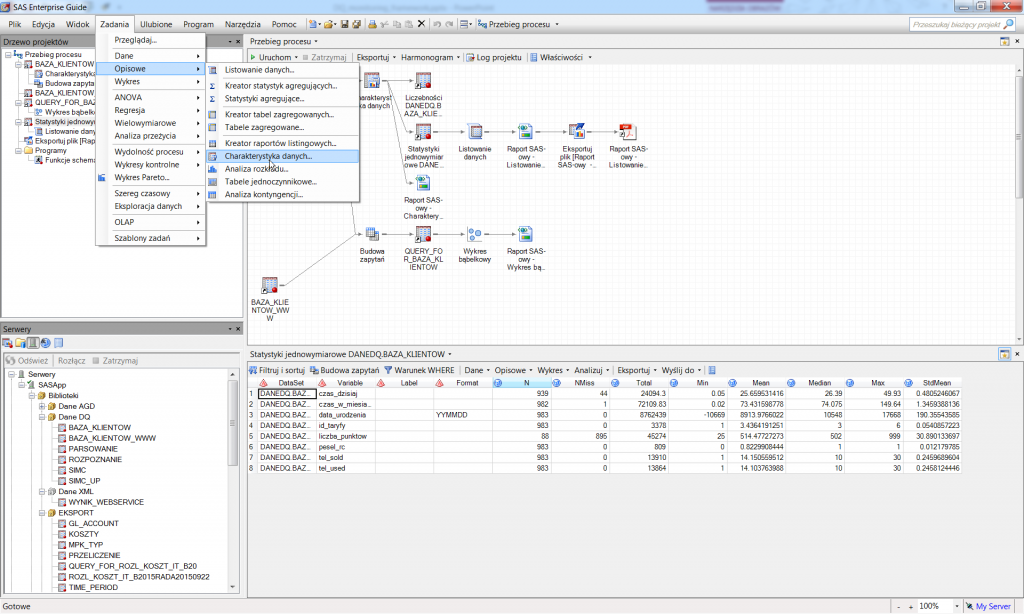Click the Budowa zapytań toolbar button
Screen dimensions: 1024x614
coord(345,370)
